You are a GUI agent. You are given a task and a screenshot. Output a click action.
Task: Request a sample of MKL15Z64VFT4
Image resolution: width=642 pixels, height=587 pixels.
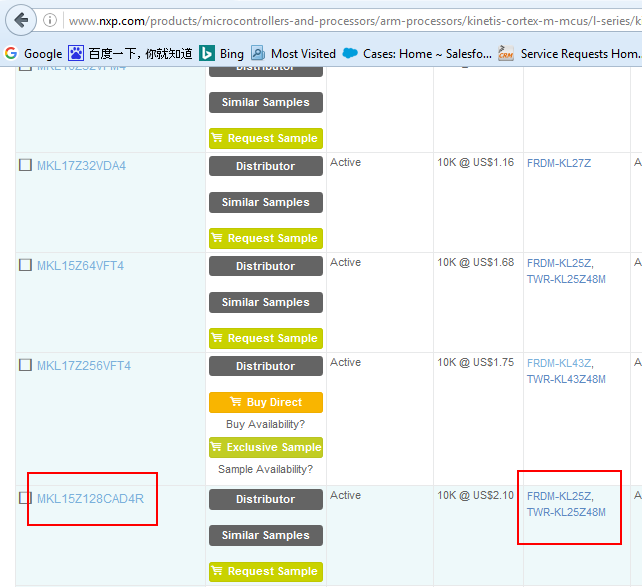(x=266, y=338)
